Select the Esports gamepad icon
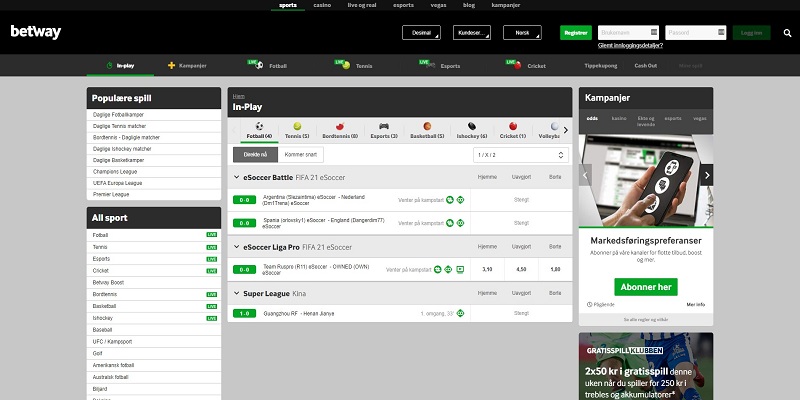This screenshot has height=400, width=800. [x=382, y=127]
